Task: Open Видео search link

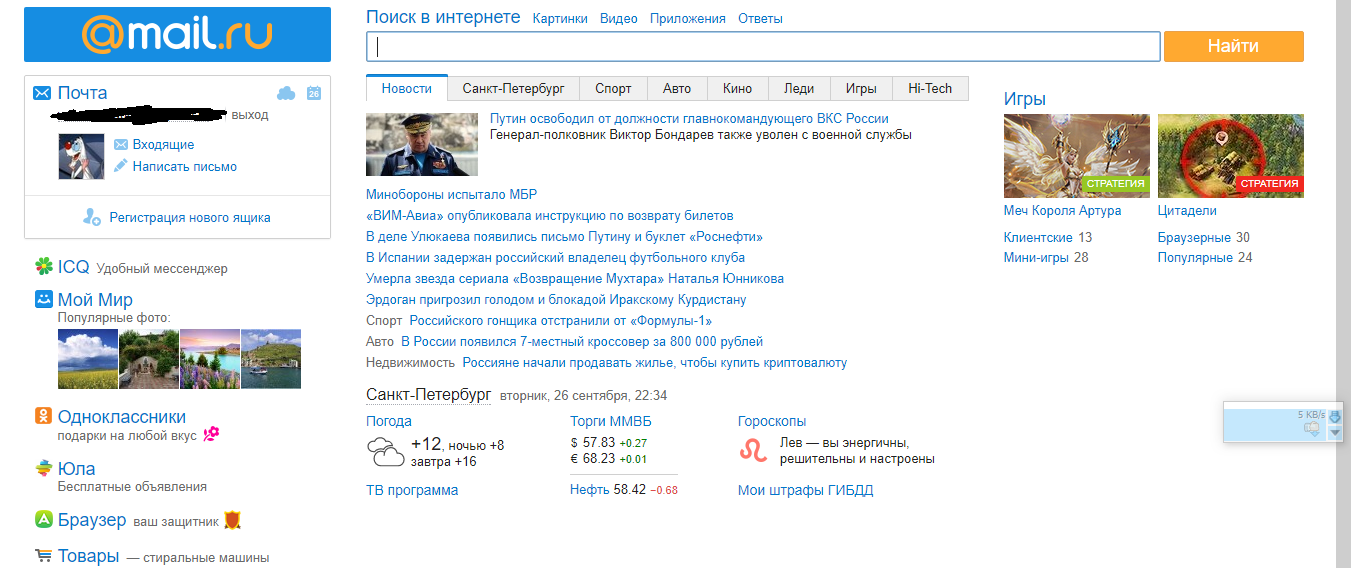Action: pyautogui.click(x=619, y=19)
